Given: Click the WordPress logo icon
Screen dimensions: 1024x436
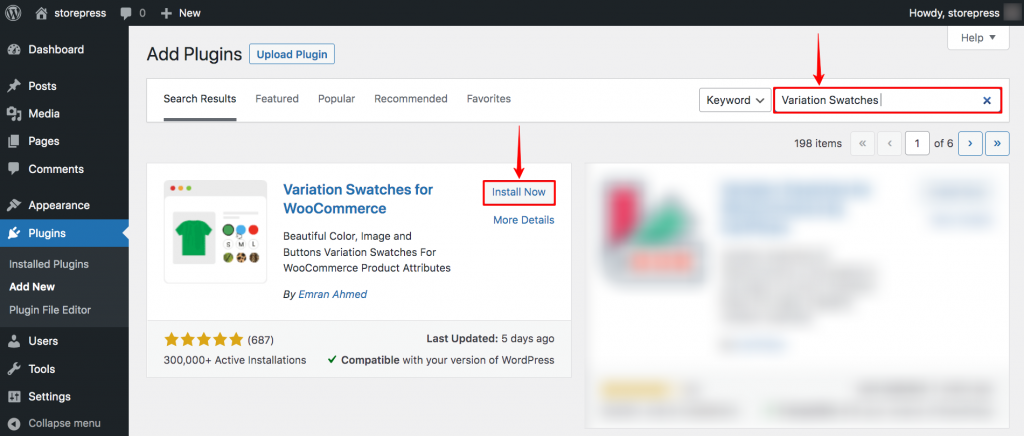Looking at the screenshot, I should click(13, 13).
